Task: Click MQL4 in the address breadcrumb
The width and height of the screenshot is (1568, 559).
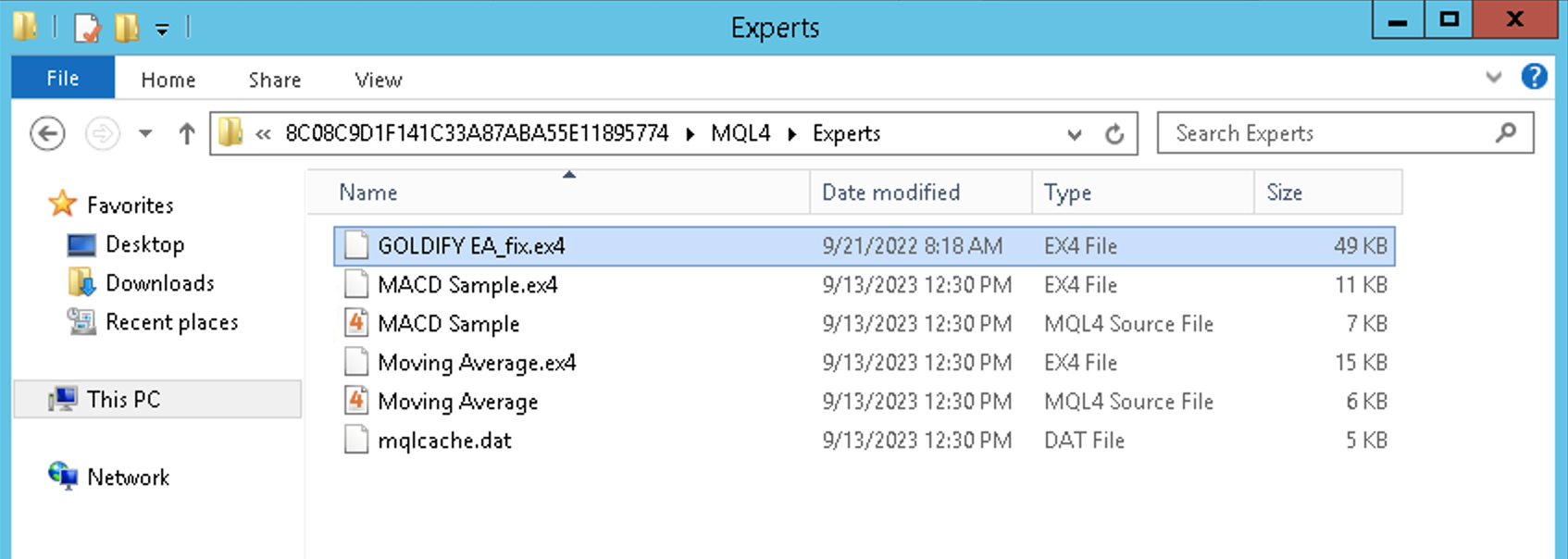Action: (x=740, y=133)
